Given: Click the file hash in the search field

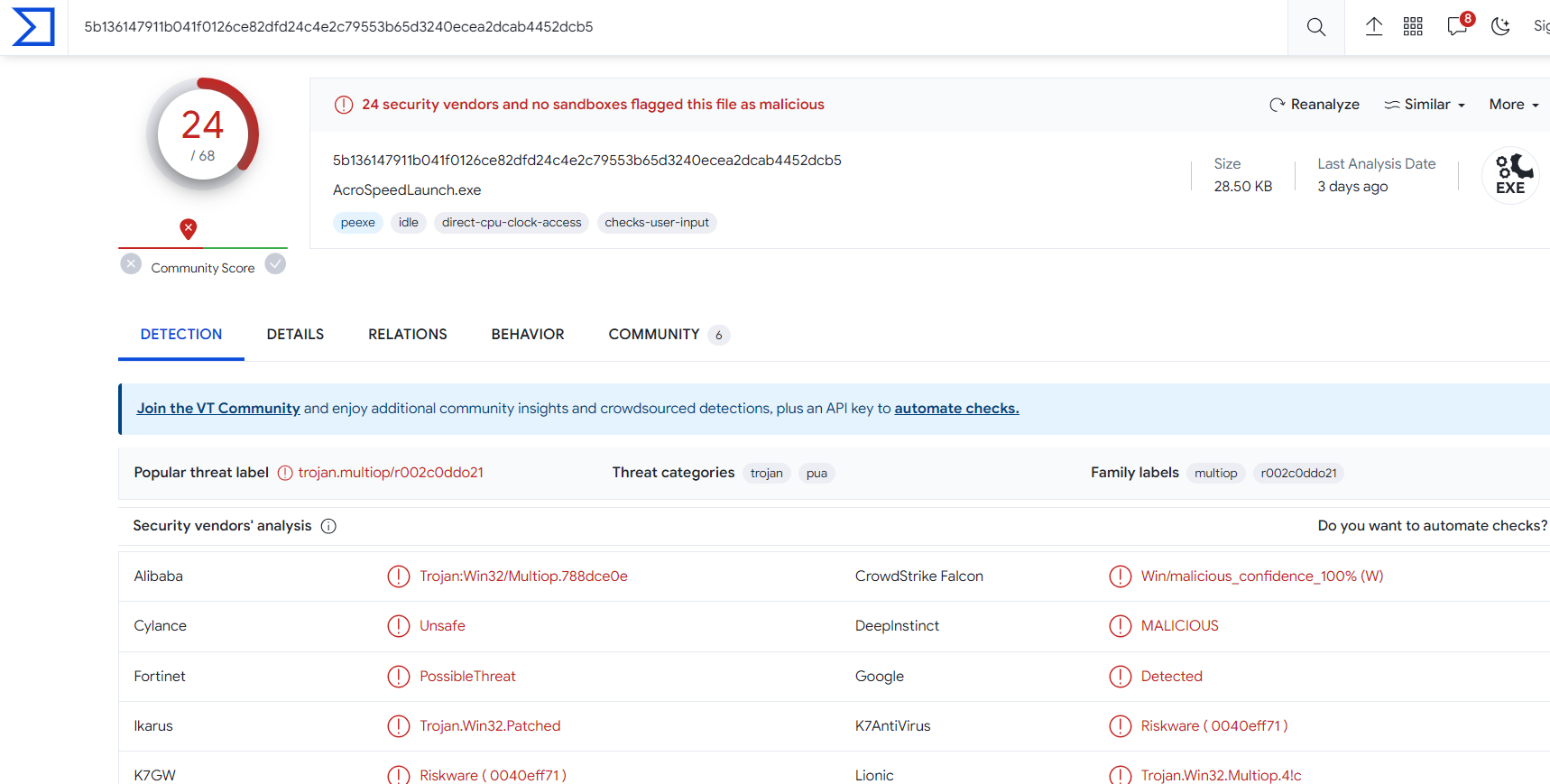Looking at the screenshot, I should point(338,27).
